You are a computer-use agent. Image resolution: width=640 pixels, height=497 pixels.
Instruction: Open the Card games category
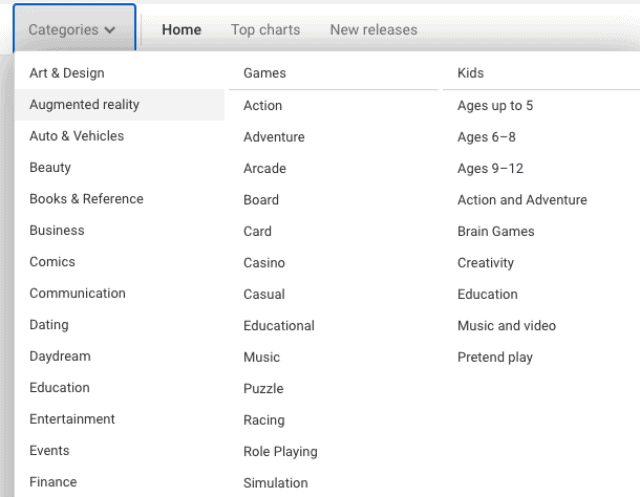tap(257, 231)
